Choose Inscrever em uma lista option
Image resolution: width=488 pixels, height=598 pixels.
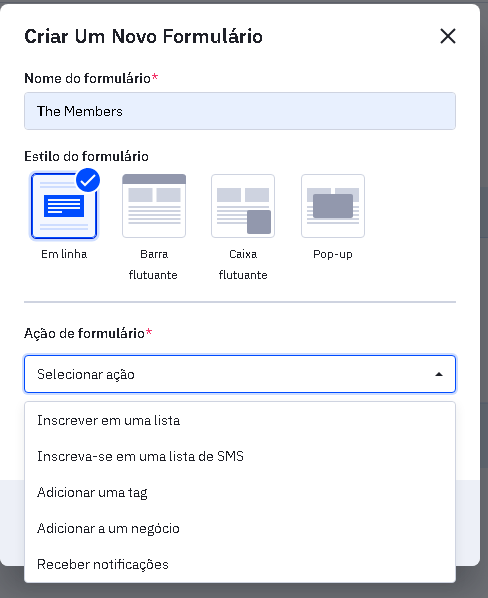click(x=240, y=420)
